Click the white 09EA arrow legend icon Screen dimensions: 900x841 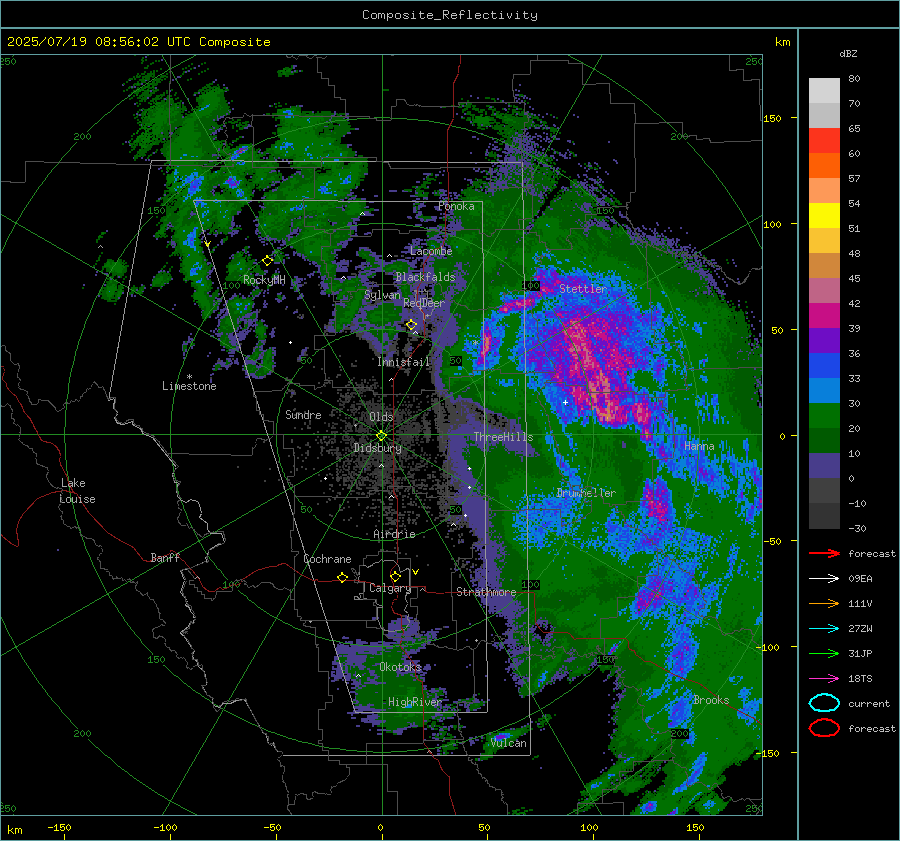(824, 578)
